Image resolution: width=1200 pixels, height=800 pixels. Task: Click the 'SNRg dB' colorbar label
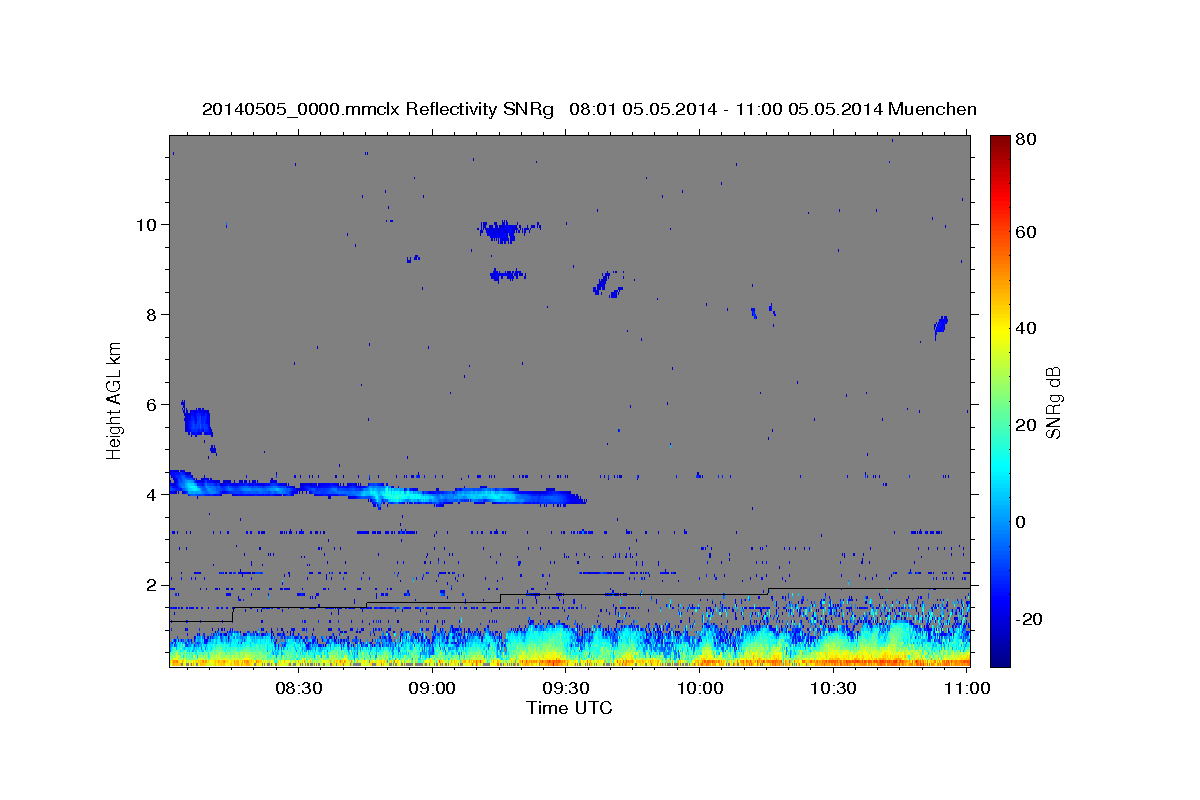pyautogui.click(x=1053, y=403)
